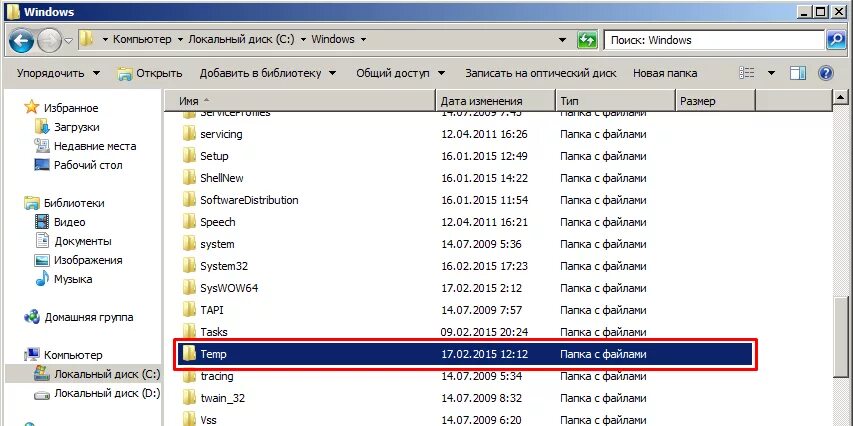Click the file list scroll-up arrow
The width and height of the screenshot is (853, 426).
tap(841, 97)
